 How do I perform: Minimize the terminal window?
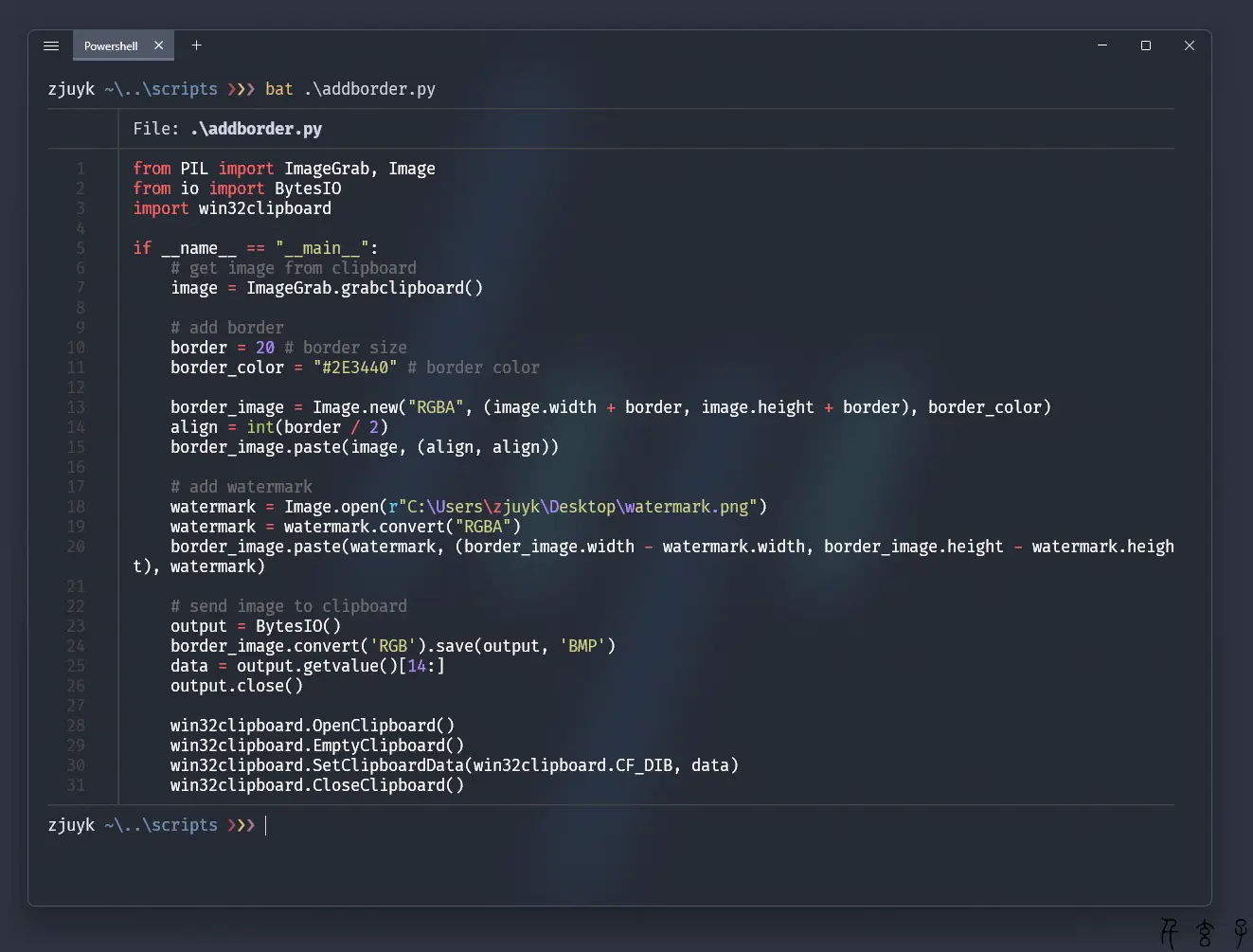(x=1101, y=45)
